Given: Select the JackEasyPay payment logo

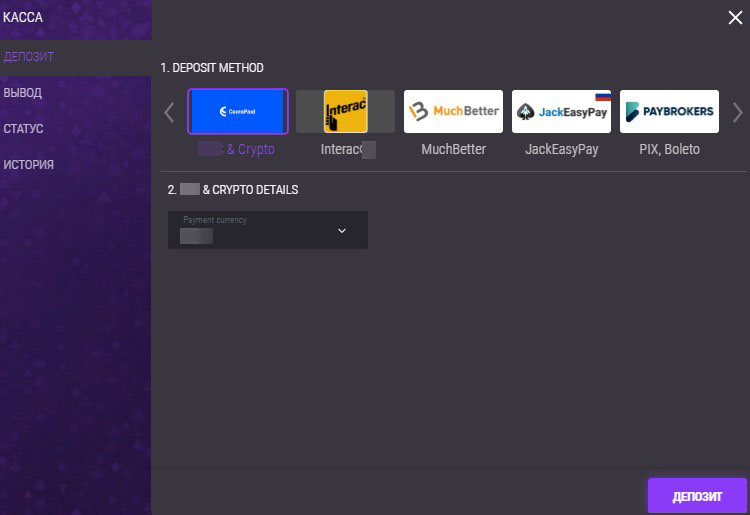Looking at the screenshot, I should click(x=561, y=112).
